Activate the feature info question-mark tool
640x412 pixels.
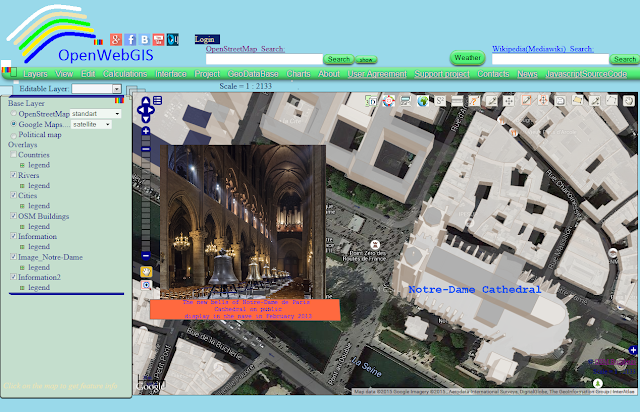[474, 100]
